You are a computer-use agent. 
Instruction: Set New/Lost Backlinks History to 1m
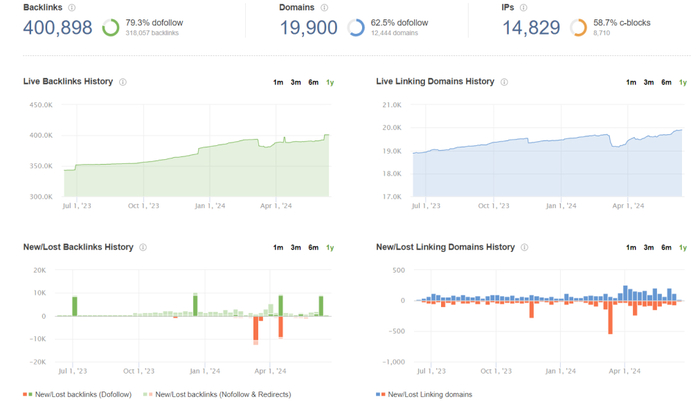coord(278,247)
